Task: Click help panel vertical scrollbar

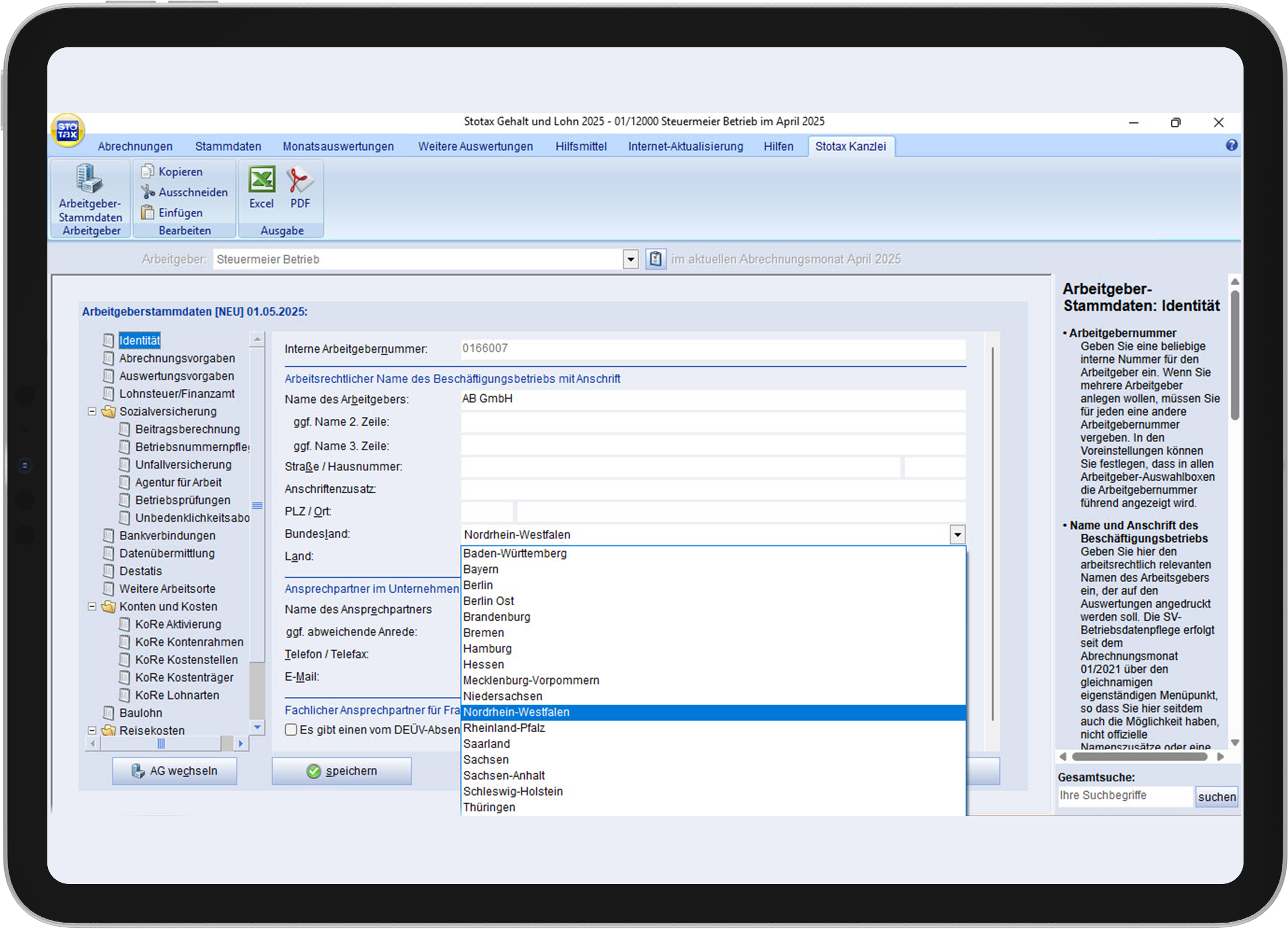Action: coord(1234,355)
